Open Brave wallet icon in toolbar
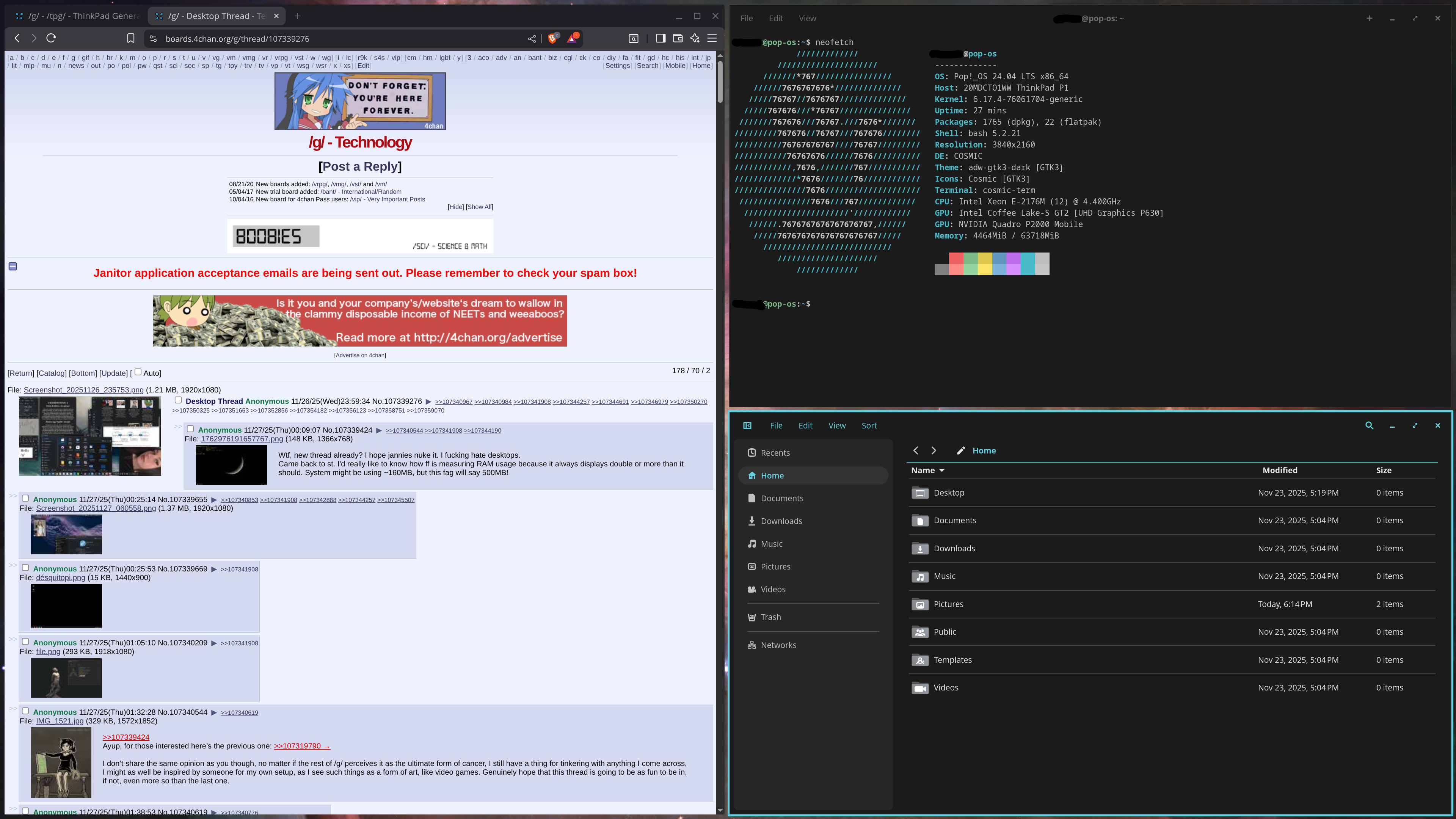The width and height of the screenshot is (1456, 819). (x=678, y=38)
